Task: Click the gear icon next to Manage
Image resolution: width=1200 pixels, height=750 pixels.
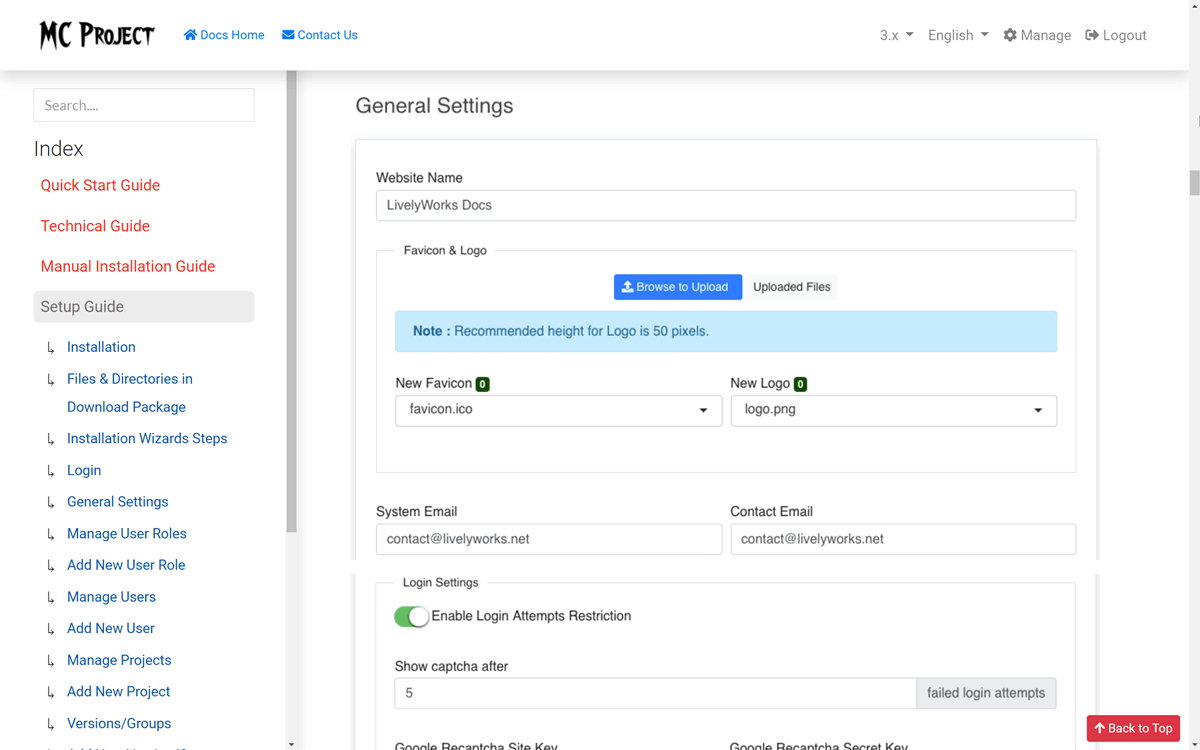Action: click(1010, 35)
